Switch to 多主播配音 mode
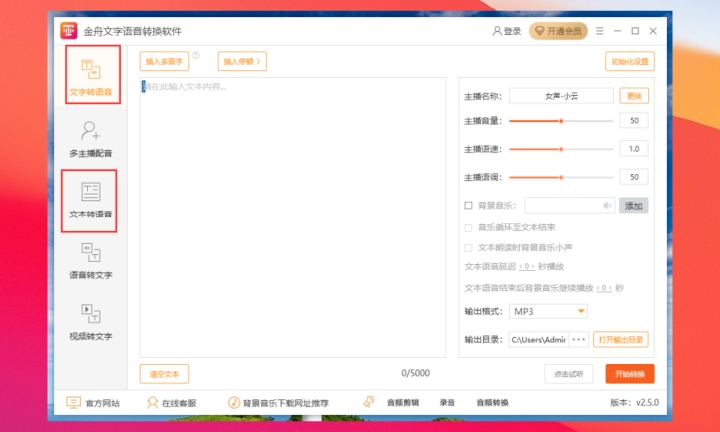The width and height of the screenshot is (720, 432). (91, 139)
